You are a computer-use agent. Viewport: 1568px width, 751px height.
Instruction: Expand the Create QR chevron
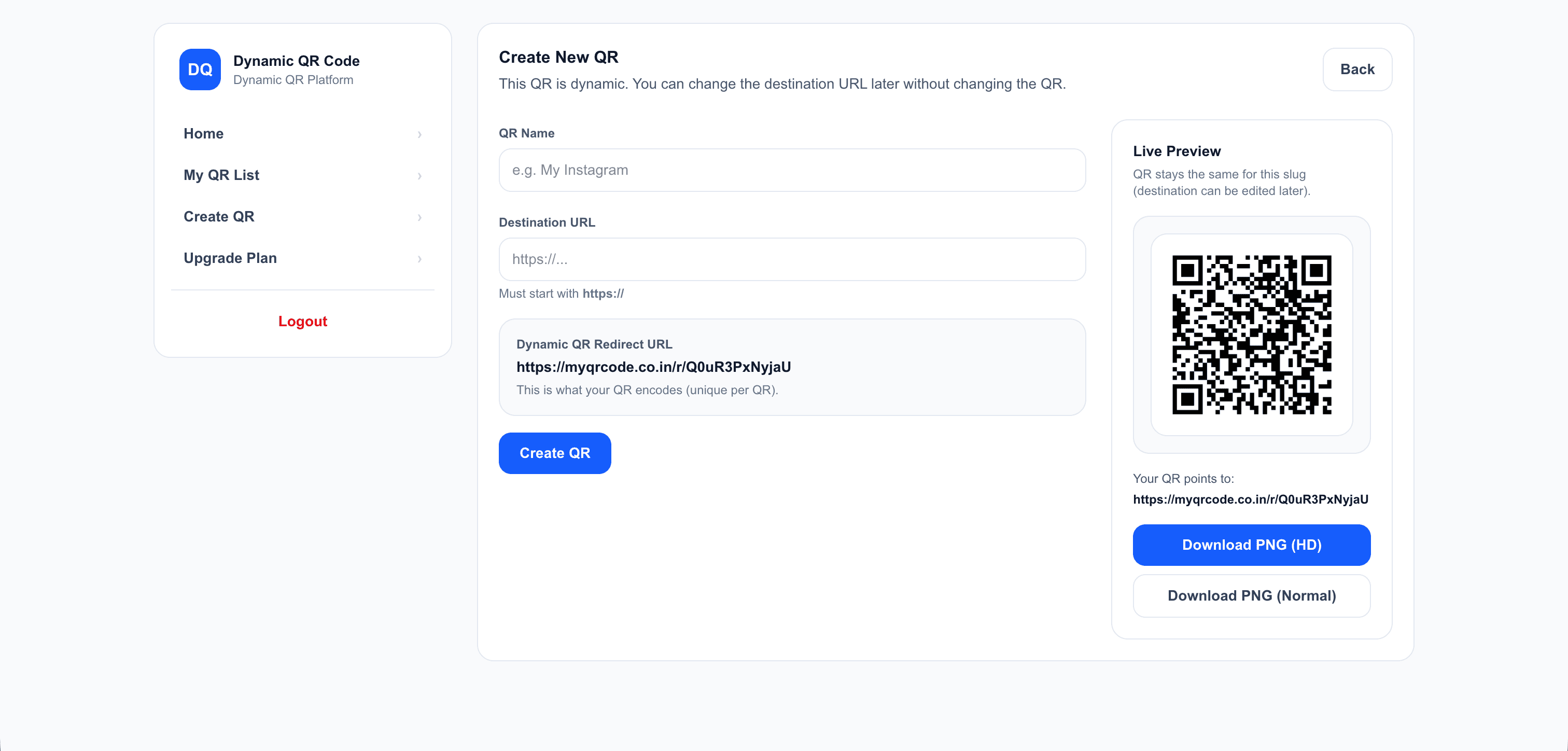(x=420, y=217)
